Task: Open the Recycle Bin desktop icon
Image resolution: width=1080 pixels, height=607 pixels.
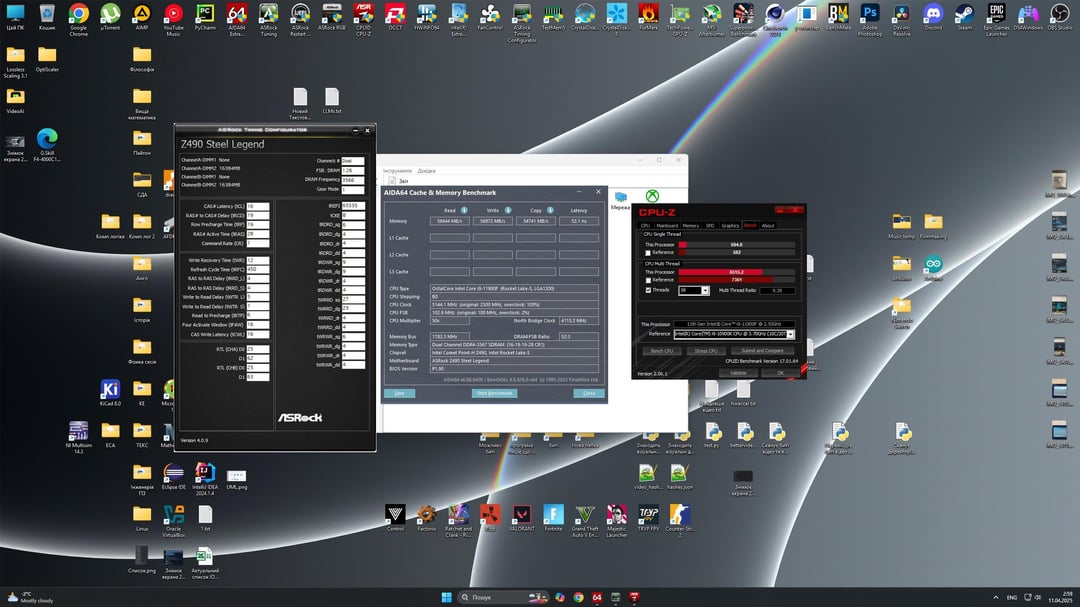Action: [47, 17]
